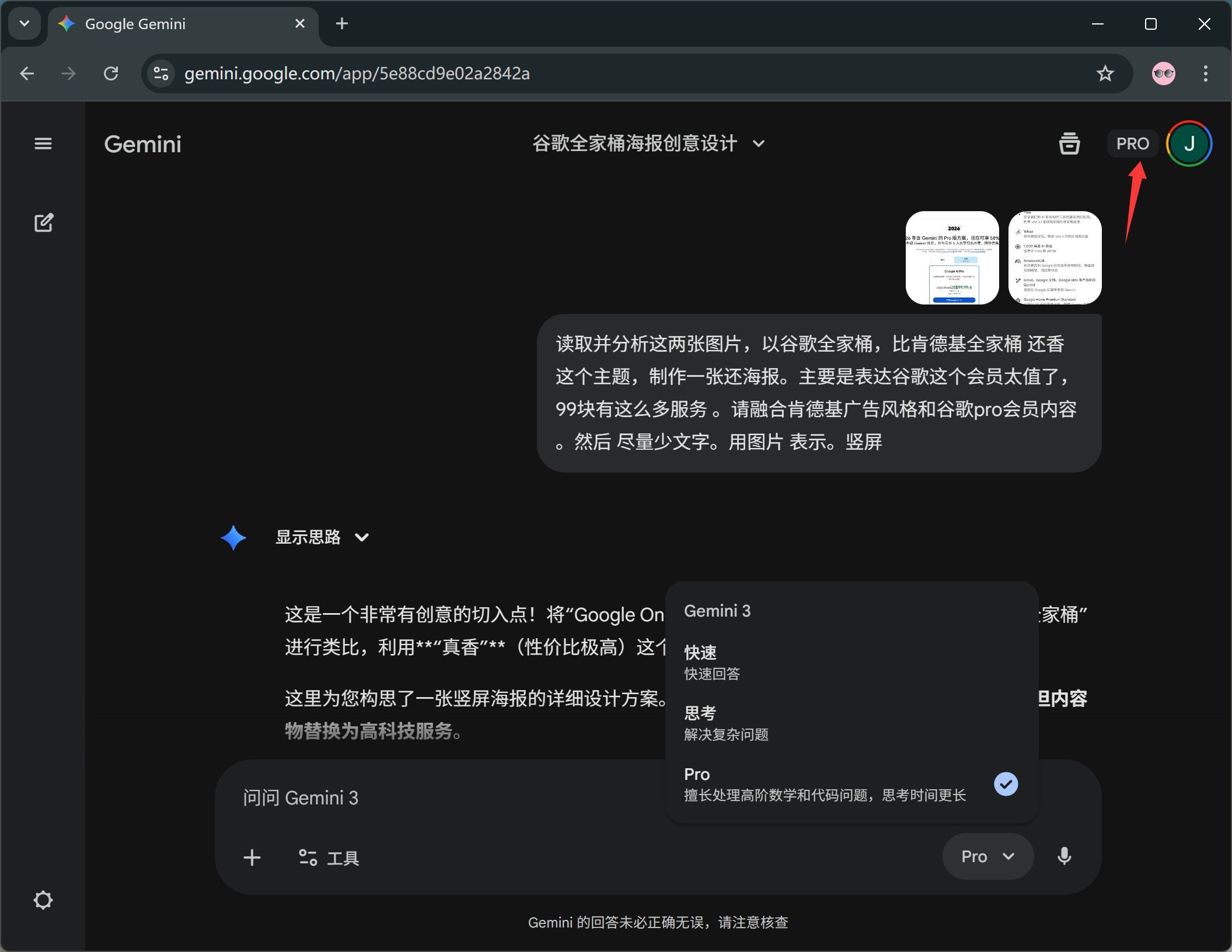Click the microphone voice input icon
Screen dimensions: 1232x952
(1064, 856)
